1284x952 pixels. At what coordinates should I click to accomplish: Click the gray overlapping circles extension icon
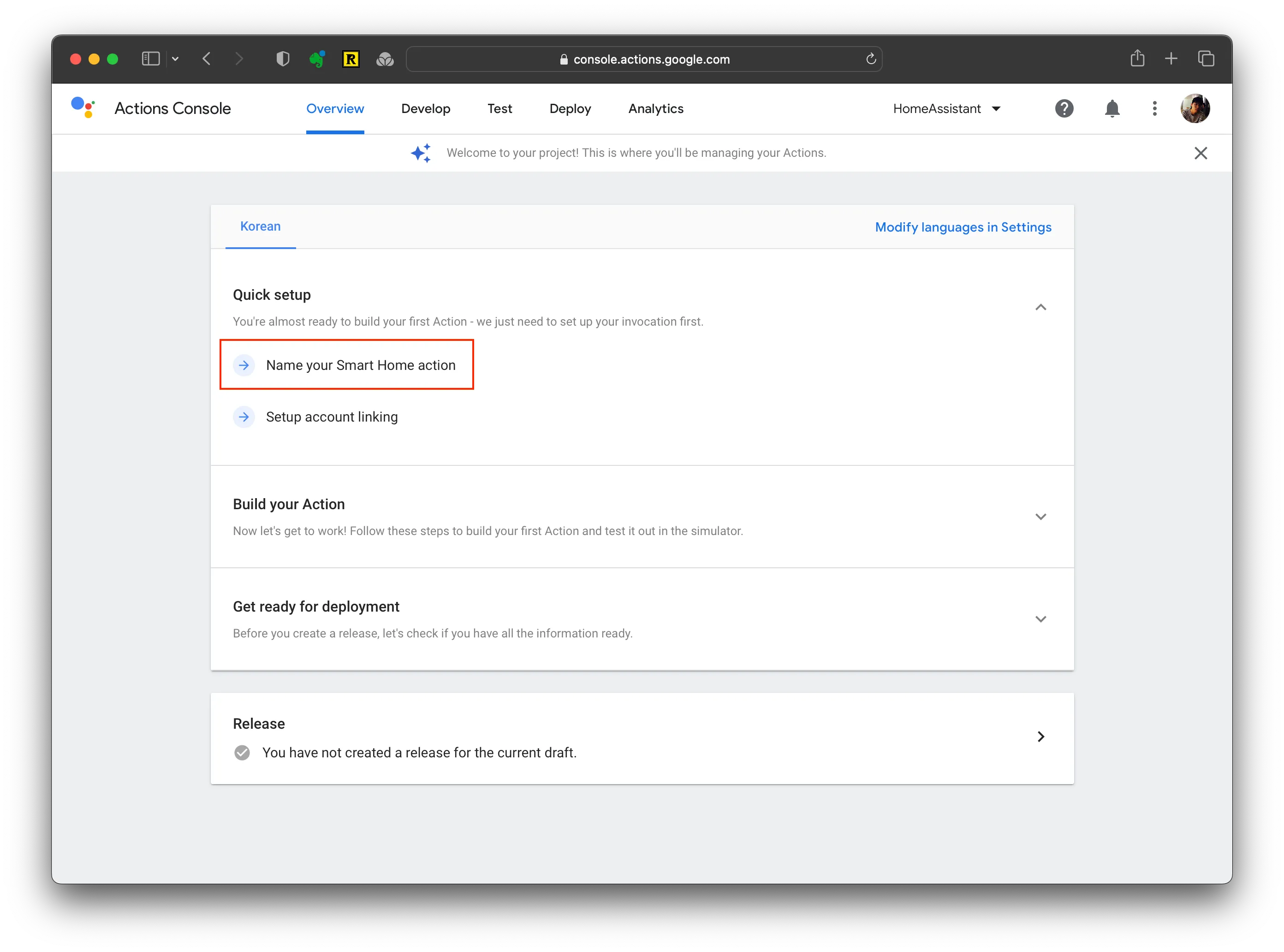click(x=385, y=59)
